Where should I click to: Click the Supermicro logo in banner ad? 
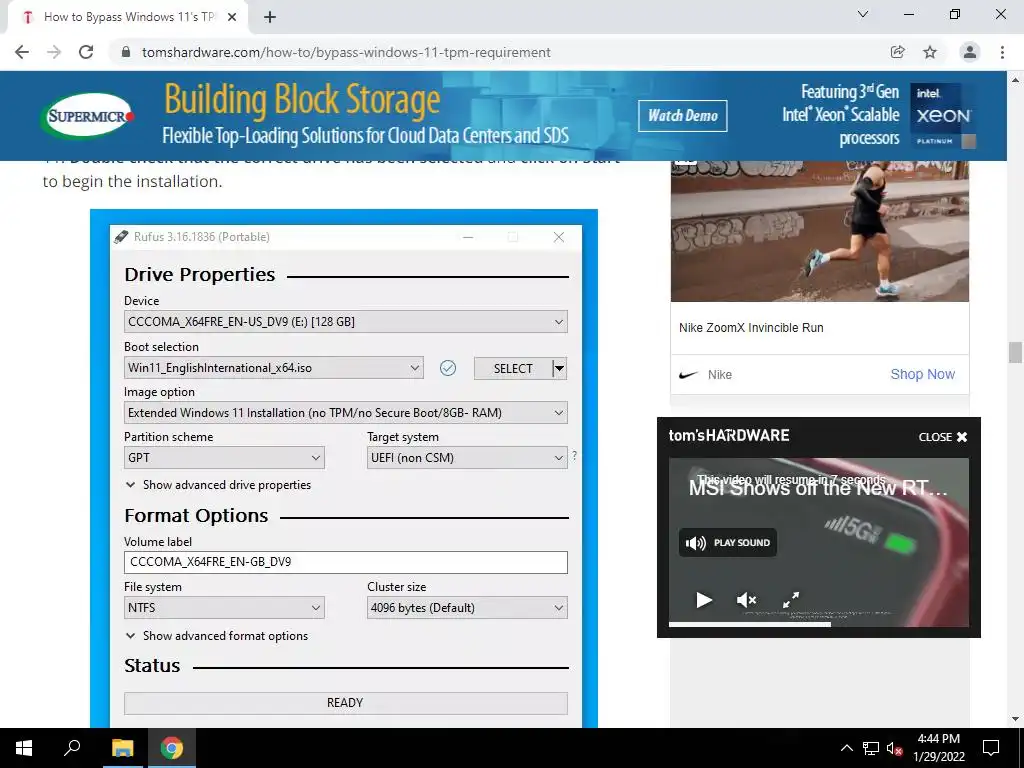pyautogui.click(x=88, y=116)
